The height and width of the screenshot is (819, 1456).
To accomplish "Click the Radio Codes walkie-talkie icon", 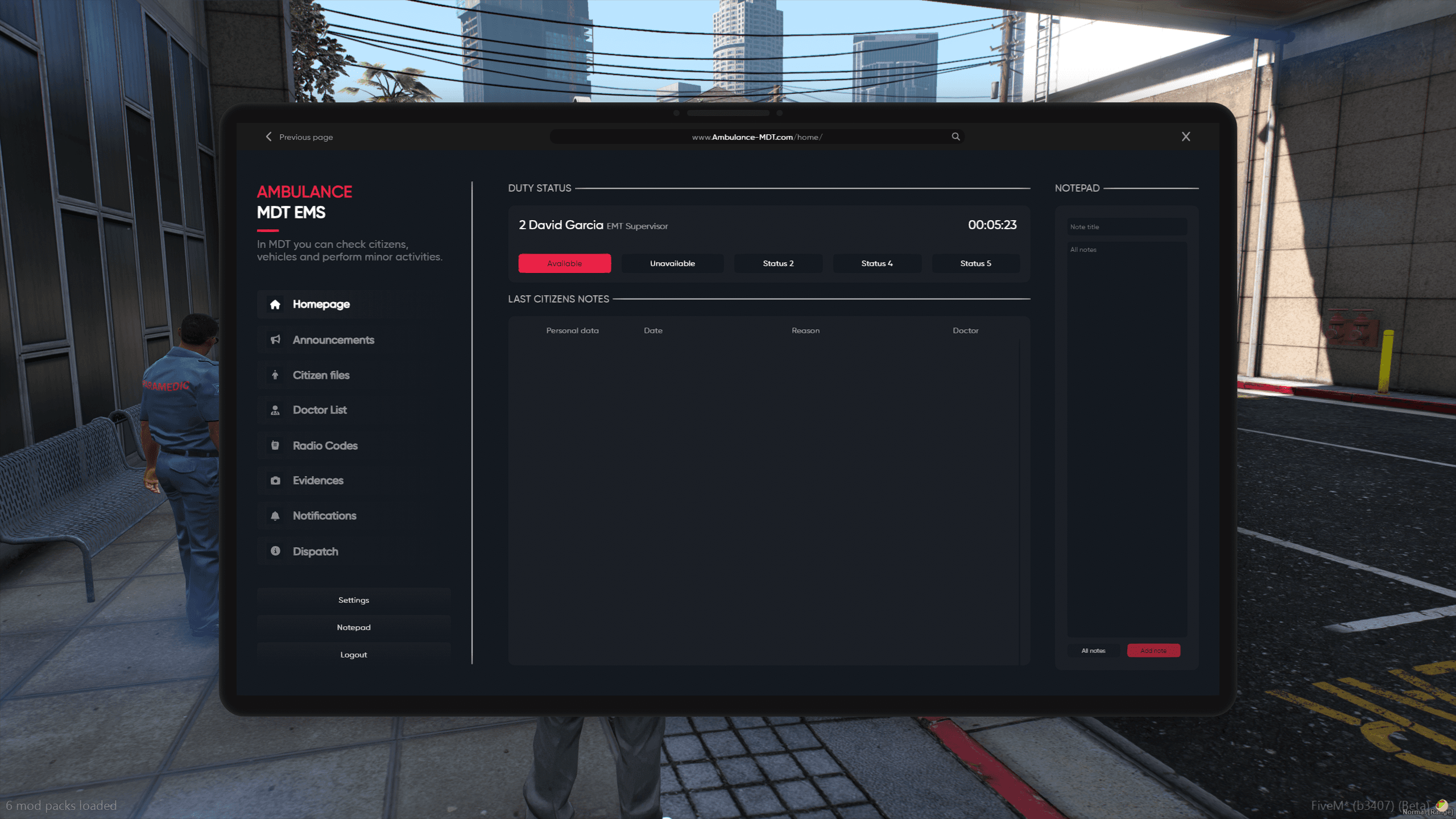I will click(275, 445).
